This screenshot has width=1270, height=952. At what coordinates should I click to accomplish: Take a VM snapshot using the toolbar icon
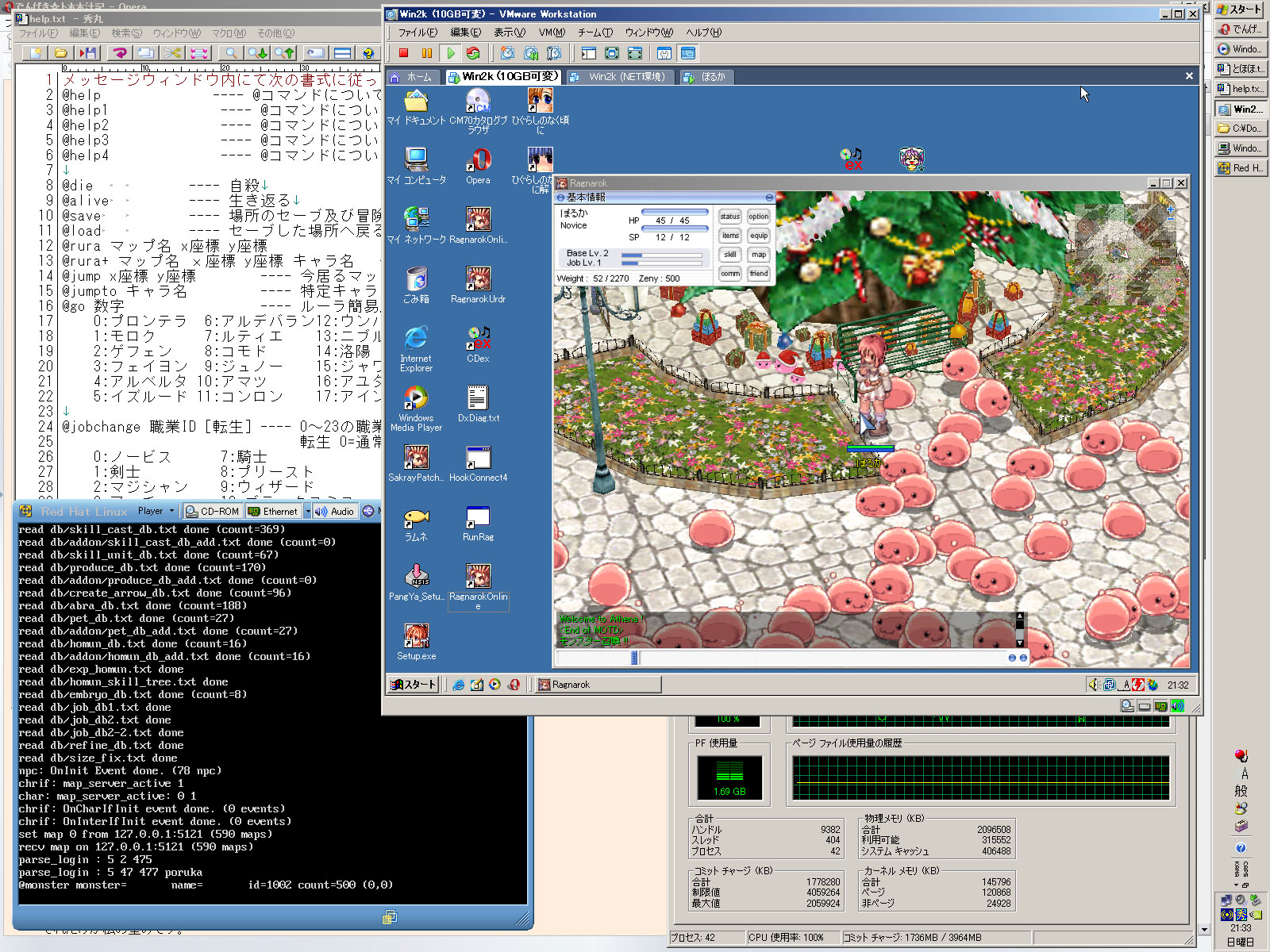point(507,53)
